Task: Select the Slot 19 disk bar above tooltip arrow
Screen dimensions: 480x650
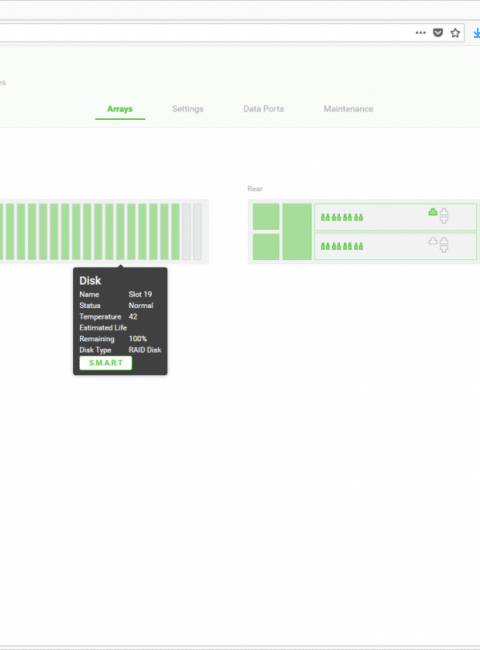Action: [120, 232]
